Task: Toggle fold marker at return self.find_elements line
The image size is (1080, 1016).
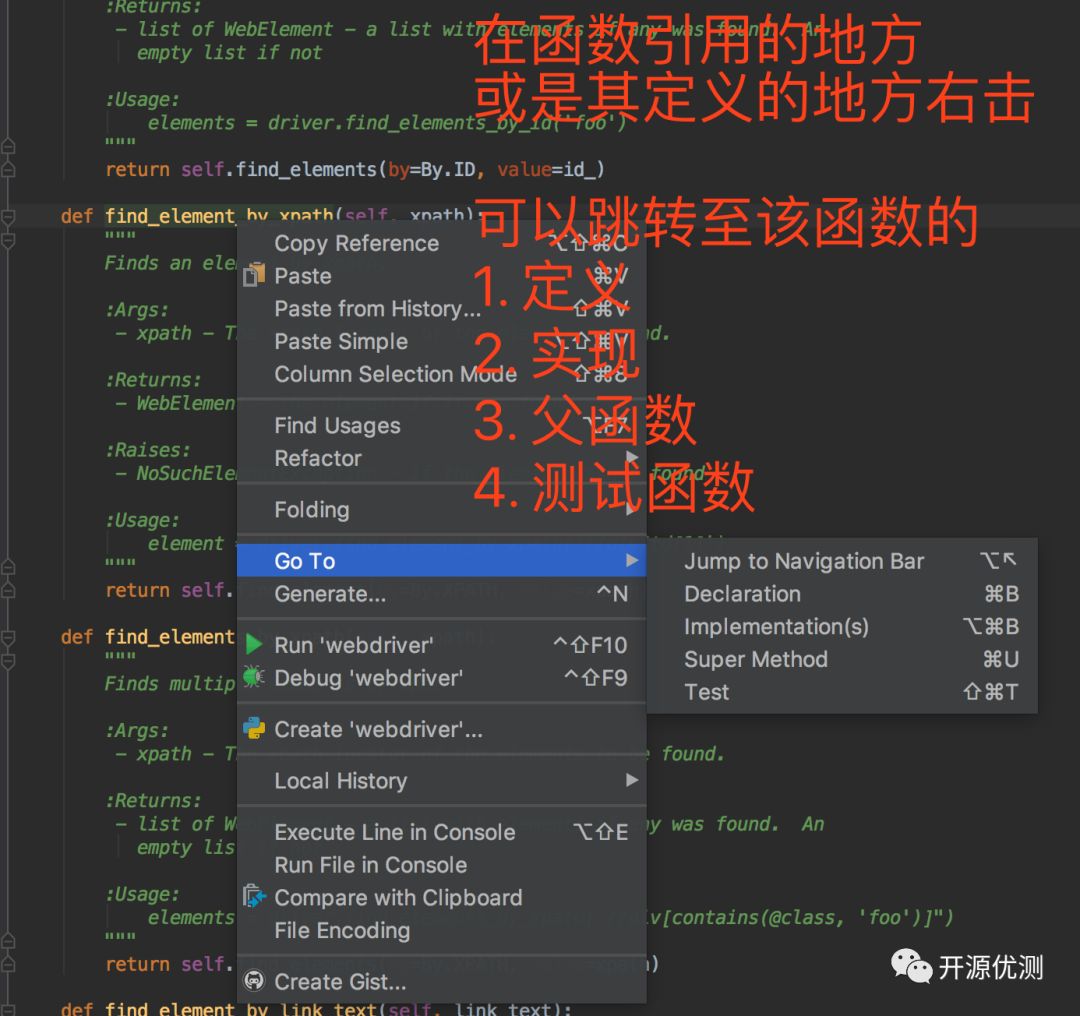Action: pos(8,169)
